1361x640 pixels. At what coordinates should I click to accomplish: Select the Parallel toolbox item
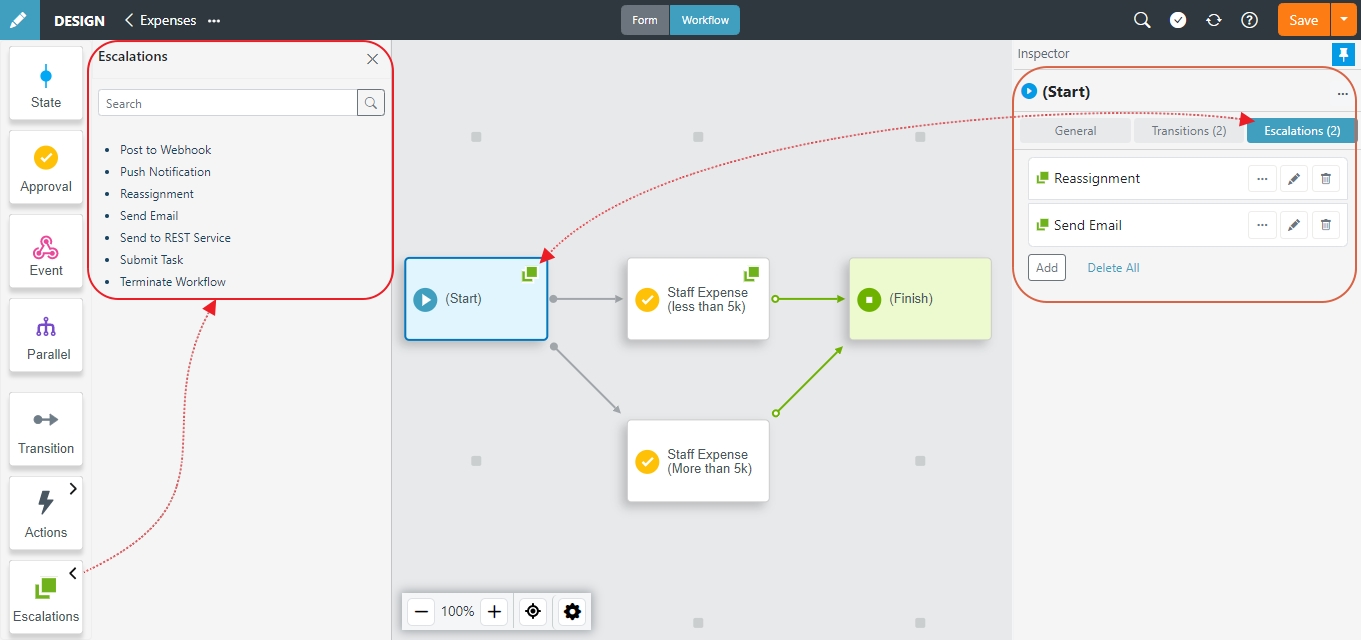click(x=46, y=336)
